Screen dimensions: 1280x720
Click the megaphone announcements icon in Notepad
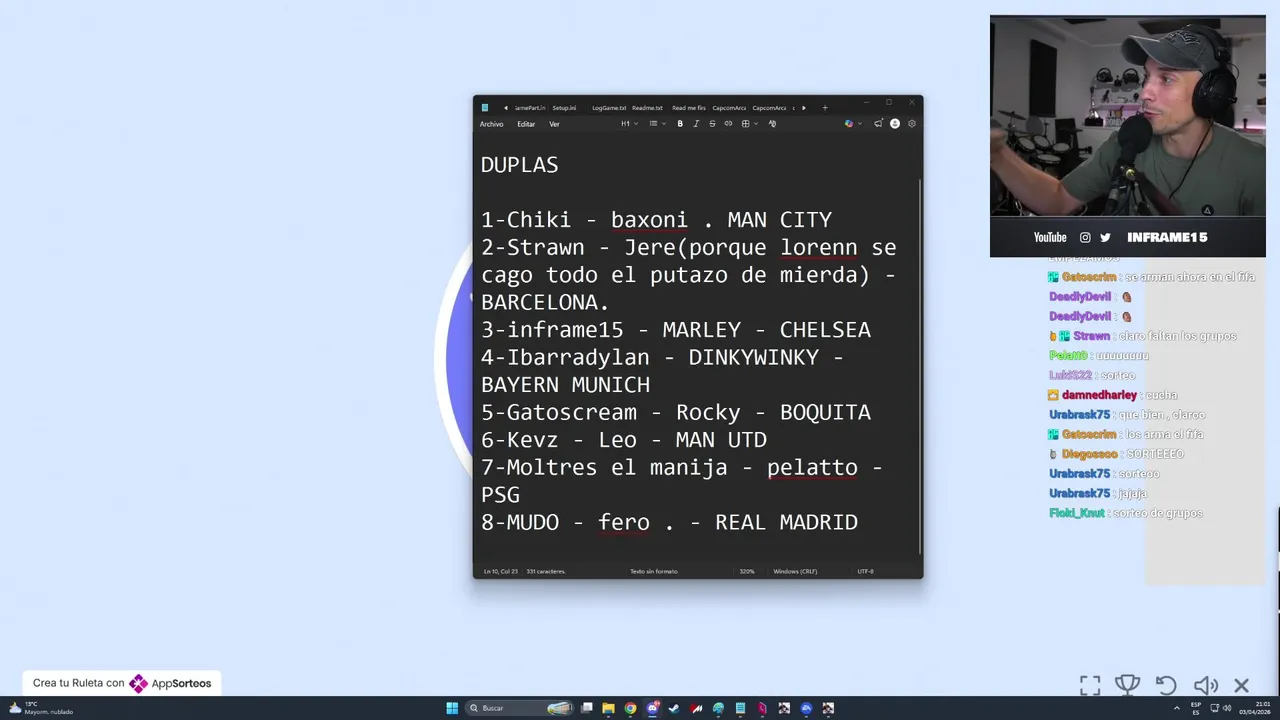[878, 124]
